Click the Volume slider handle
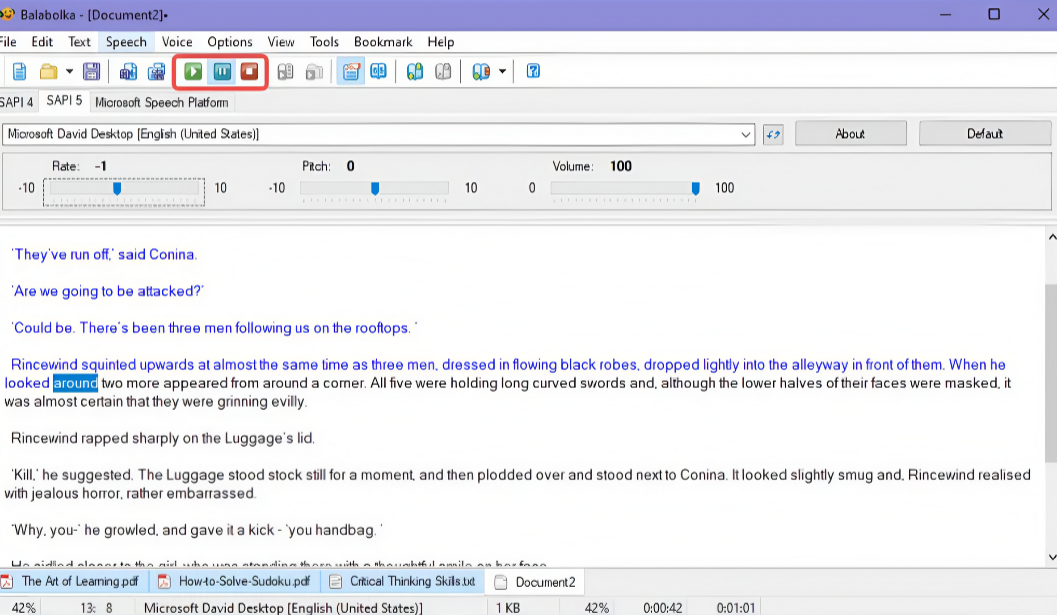Image resolution: width=1057 pixels, height=615 pixels. 696,189
